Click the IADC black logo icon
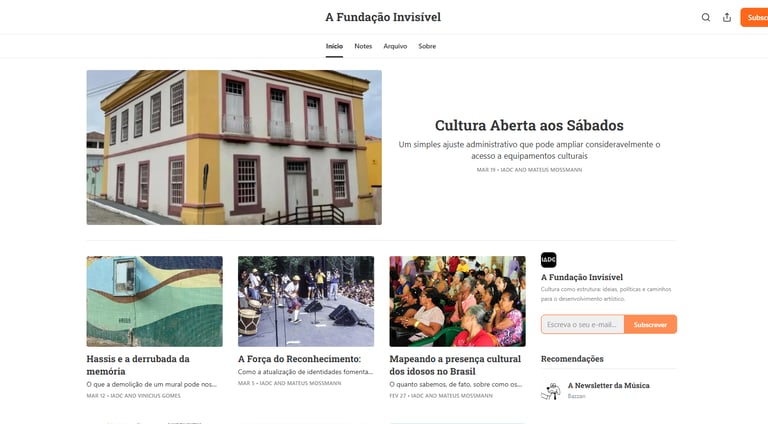Viewport: 768px width, 424px height. pyautogui.click(x=549, y=260)
